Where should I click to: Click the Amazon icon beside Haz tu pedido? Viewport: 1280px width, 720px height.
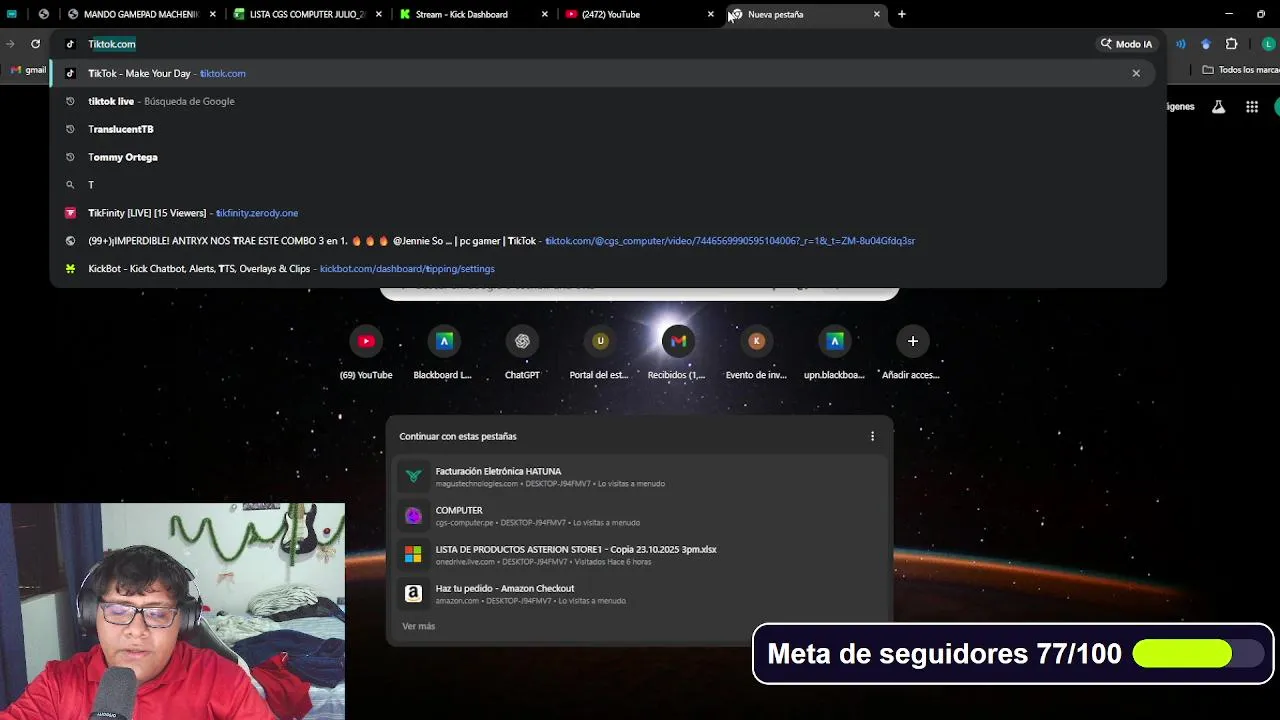[x=413, y=593]
